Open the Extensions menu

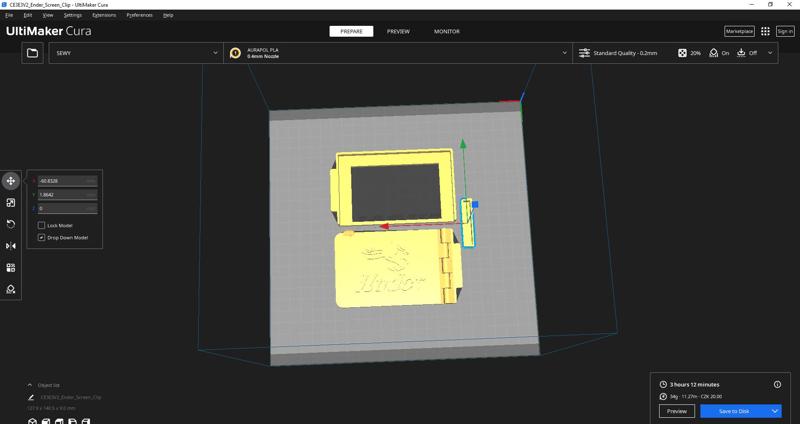pos(104,15)
